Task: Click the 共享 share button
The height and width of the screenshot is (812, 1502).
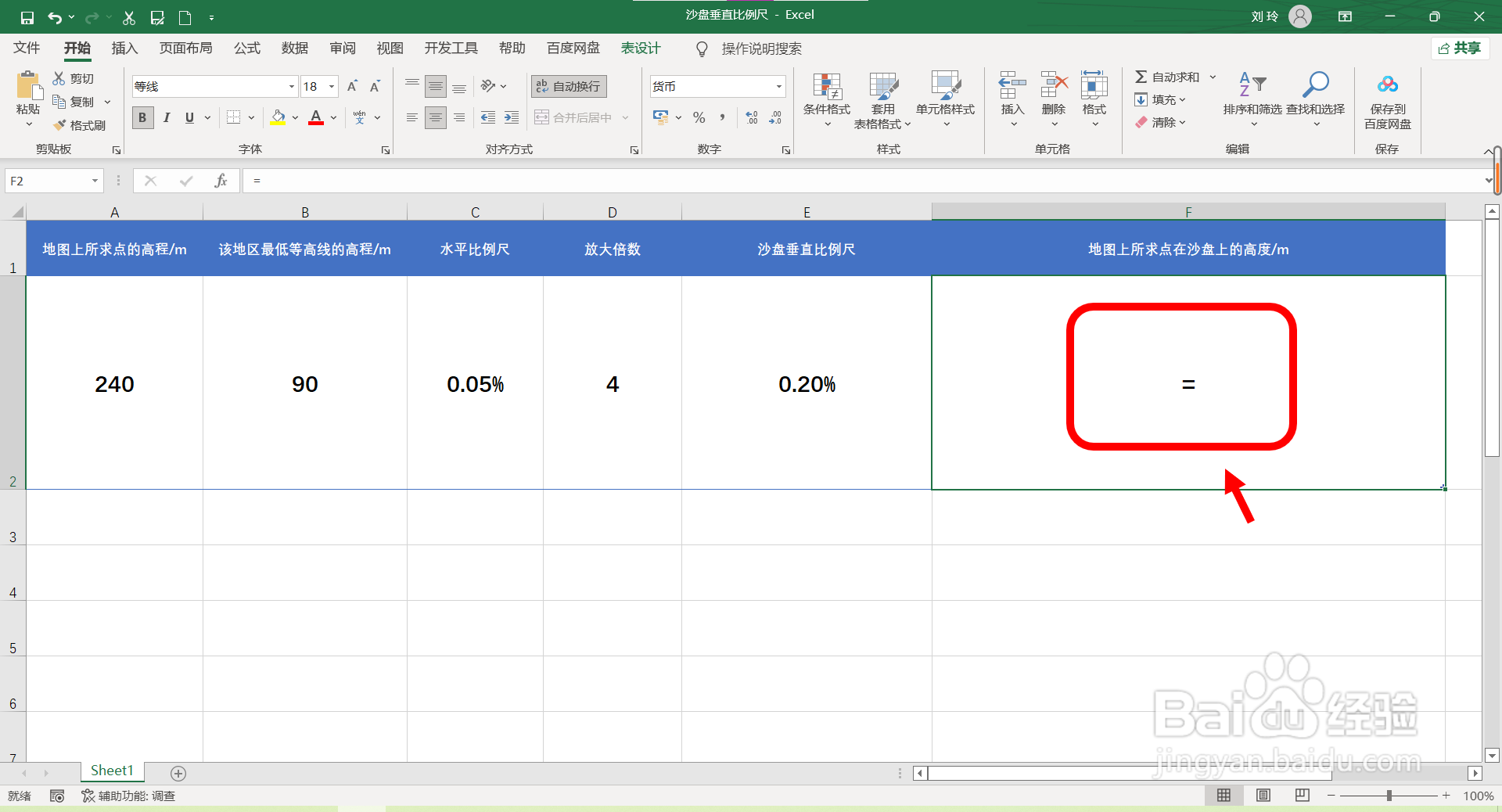Action: [x=1460, y=48]
